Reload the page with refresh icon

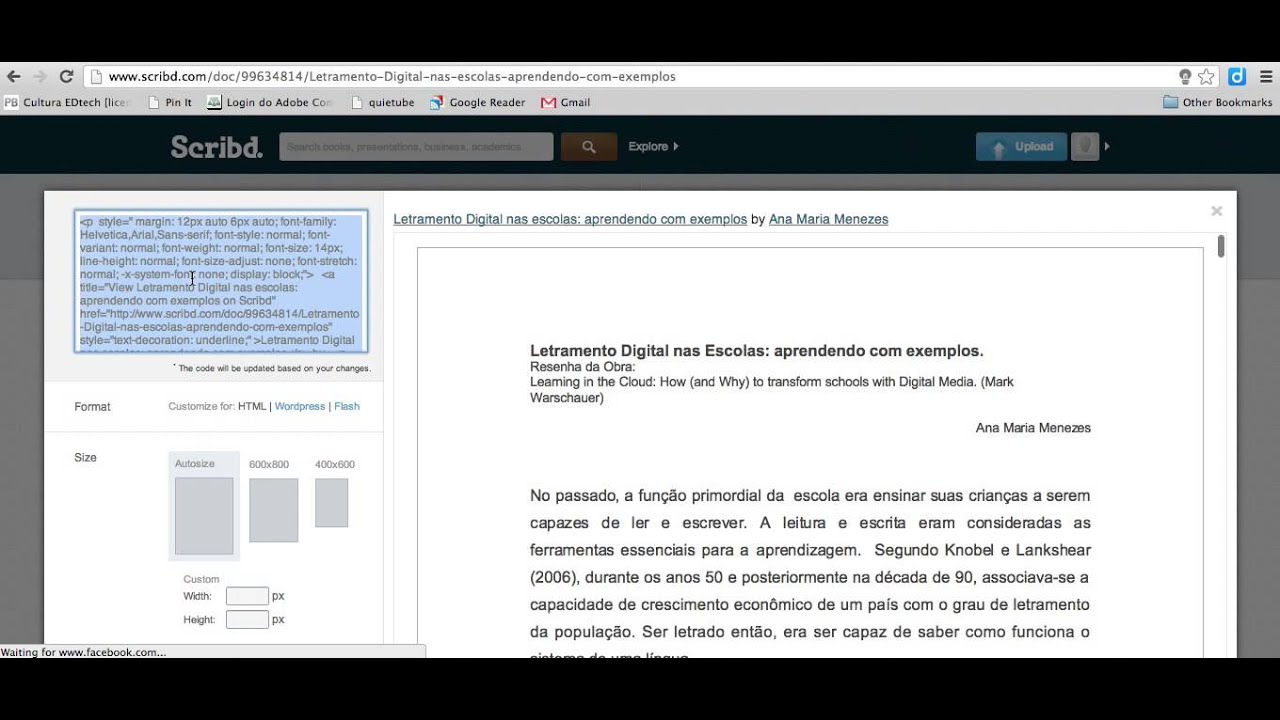pyautogui.click(x=66, y=76)
